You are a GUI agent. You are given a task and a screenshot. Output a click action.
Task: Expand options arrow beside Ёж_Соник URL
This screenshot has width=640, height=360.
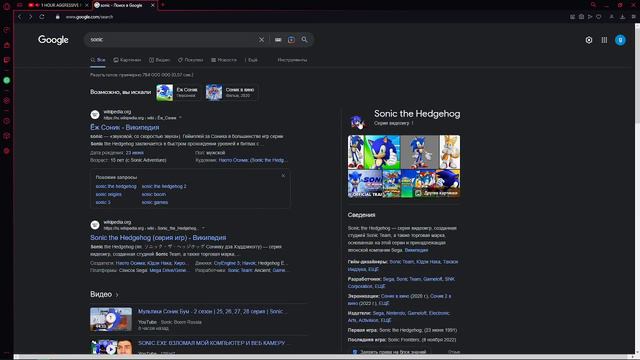click(180, 118)
